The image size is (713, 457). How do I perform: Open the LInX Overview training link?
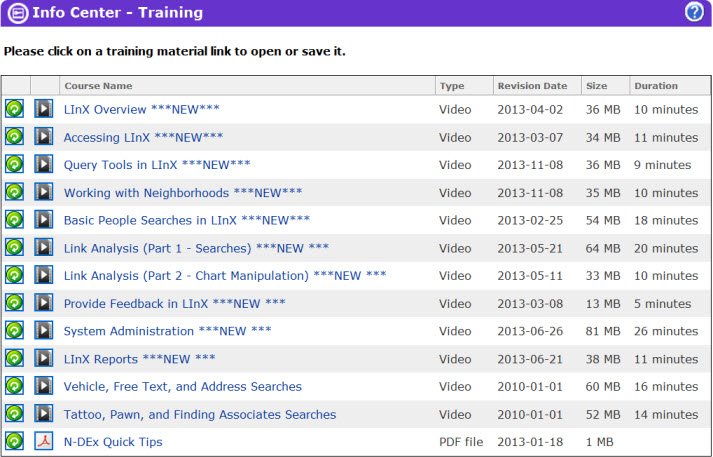[141, 110]
